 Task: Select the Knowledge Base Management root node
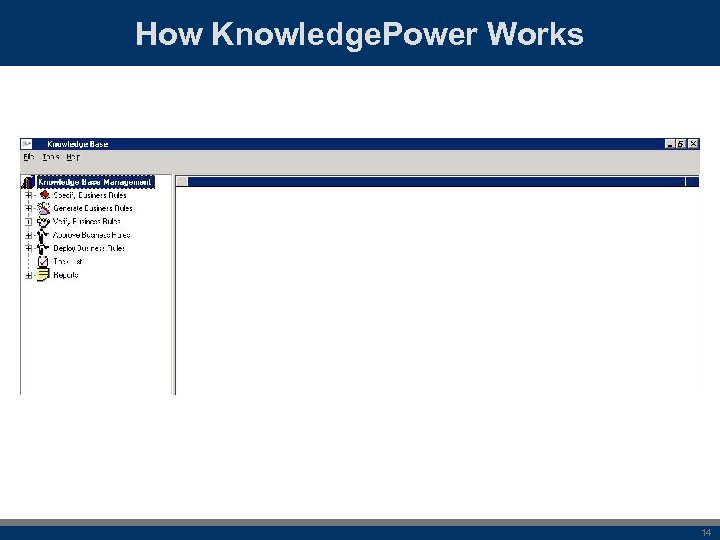click(x=95, y=182)
